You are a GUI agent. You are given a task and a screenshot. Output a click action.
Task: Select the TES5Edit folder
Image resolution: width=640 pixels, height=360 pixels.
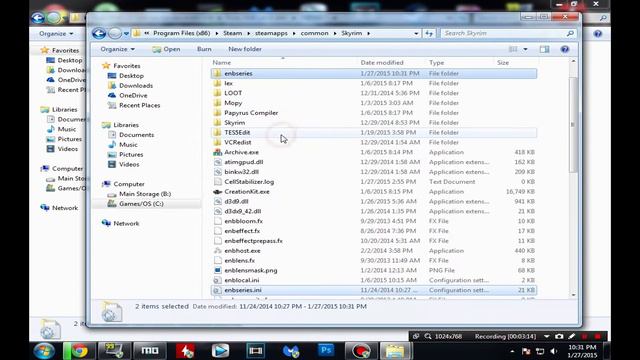pos(373,132)
